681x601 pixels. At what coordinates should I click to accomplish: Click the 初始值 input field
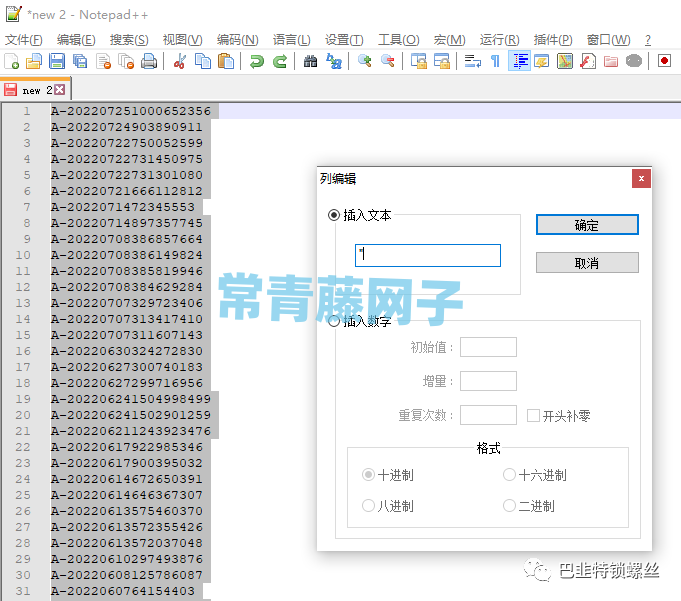tap(488, 347)
